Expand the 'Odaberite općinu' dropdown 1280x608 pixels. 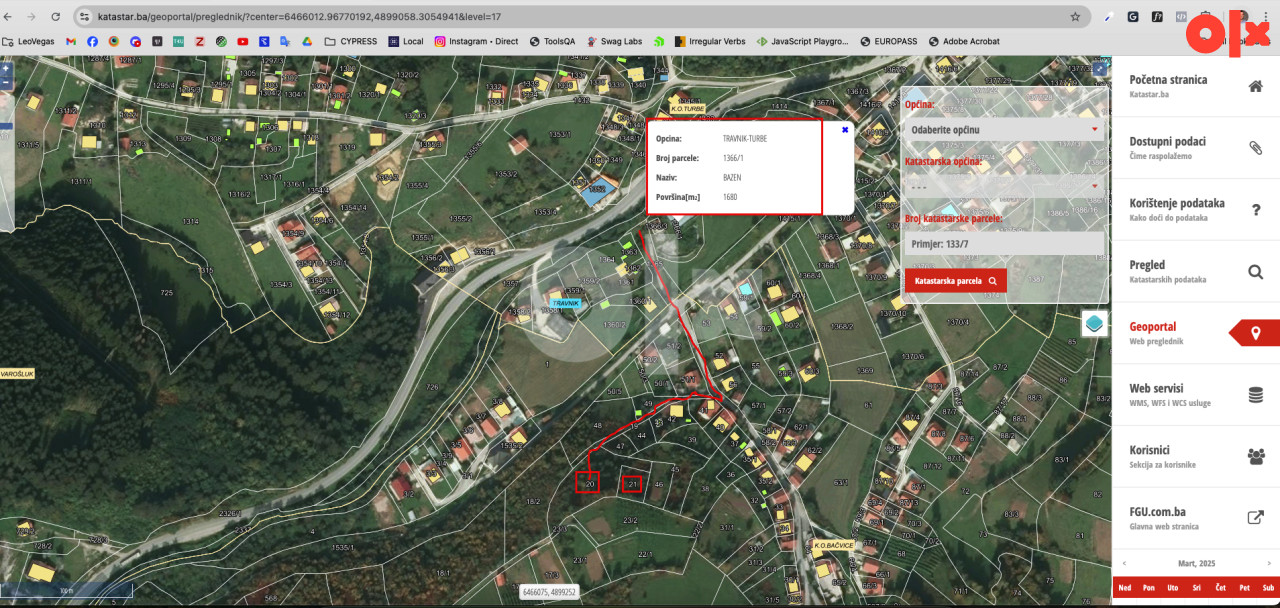1004,130
